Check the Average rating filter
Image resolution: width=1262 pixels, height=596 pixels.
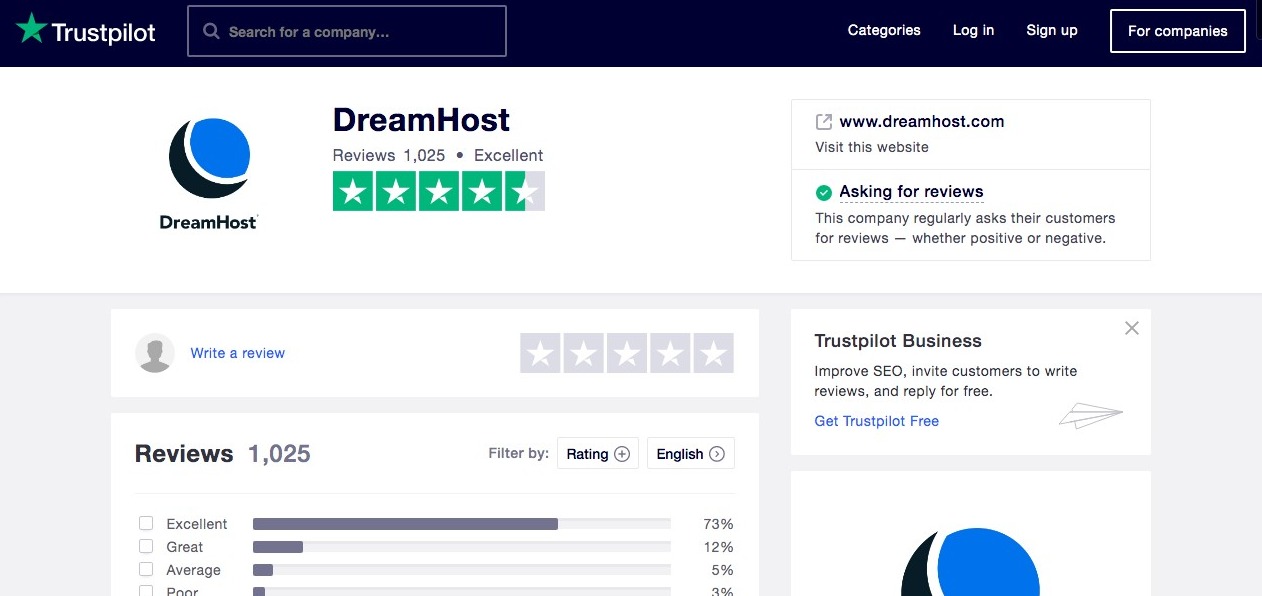[146, 569]
